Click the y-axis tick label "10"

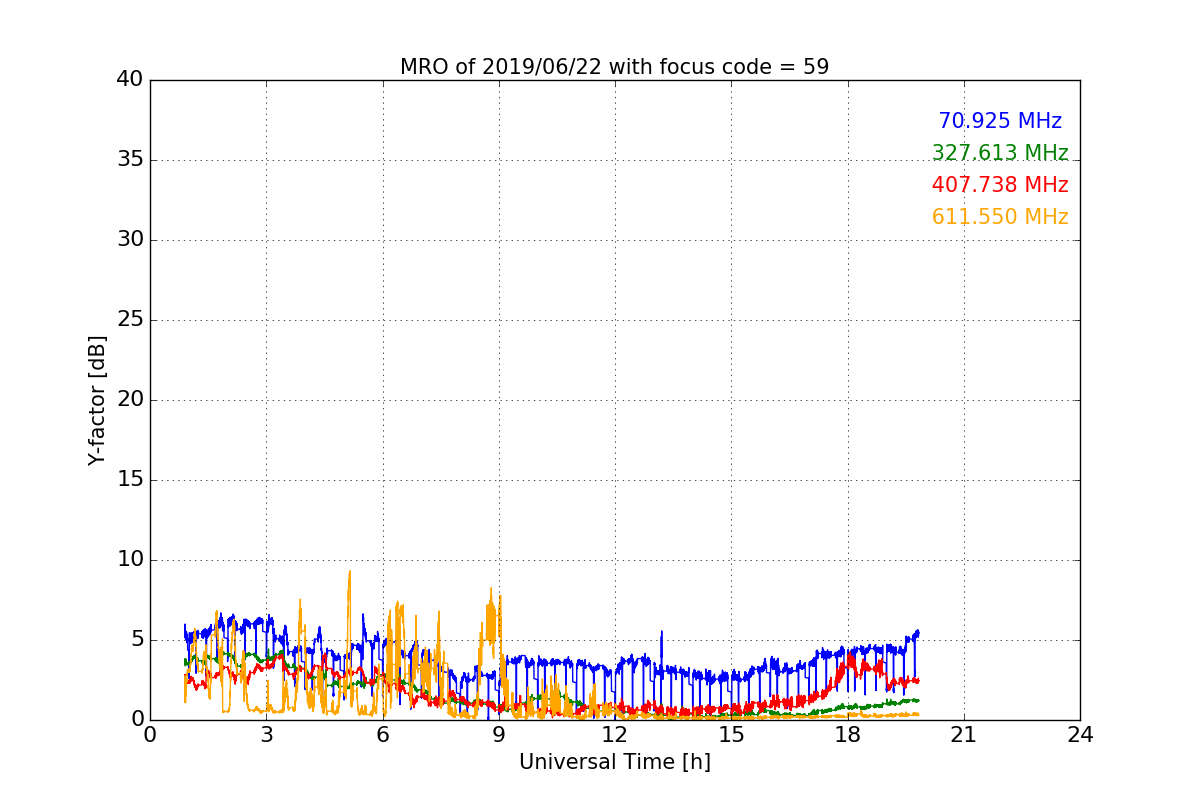tap(130, 560)
